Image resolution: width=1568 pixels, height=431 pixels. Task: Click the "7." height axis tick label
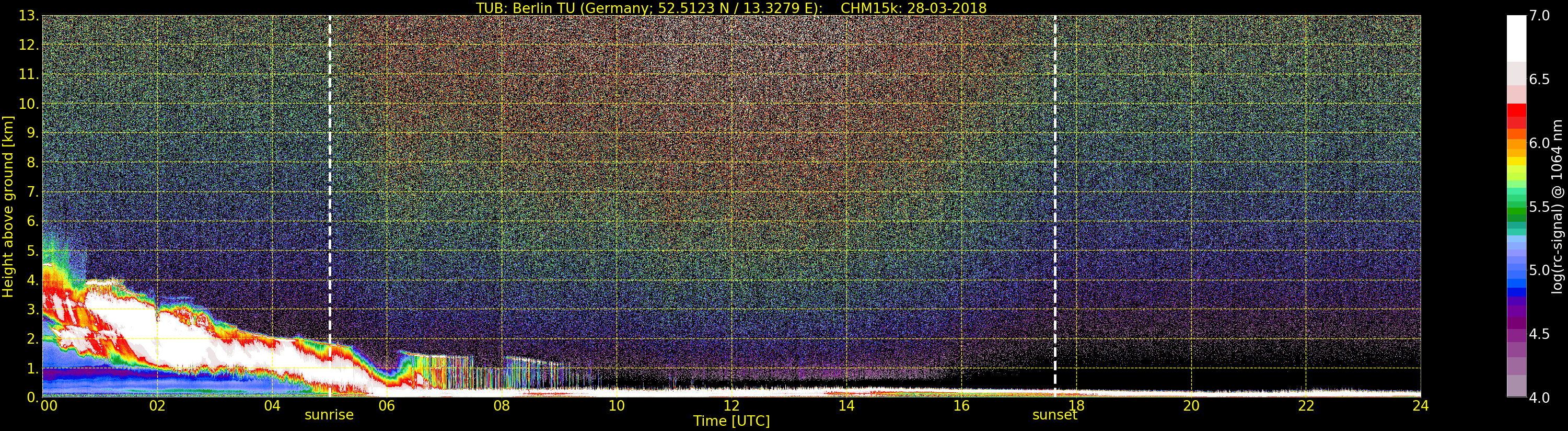[33, 192]
